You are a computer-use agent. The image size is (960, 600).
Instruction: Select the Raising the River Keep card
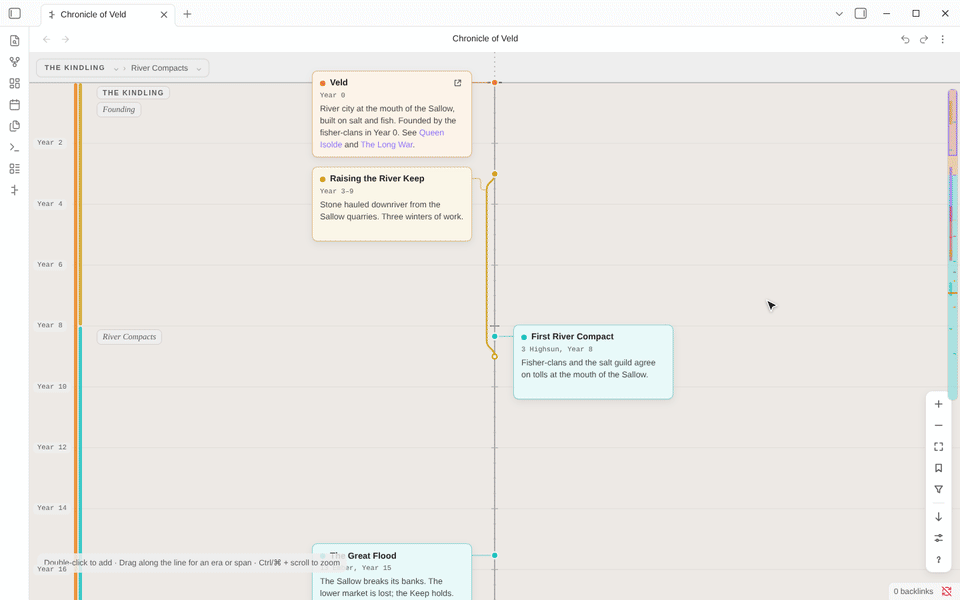point(392,204)
